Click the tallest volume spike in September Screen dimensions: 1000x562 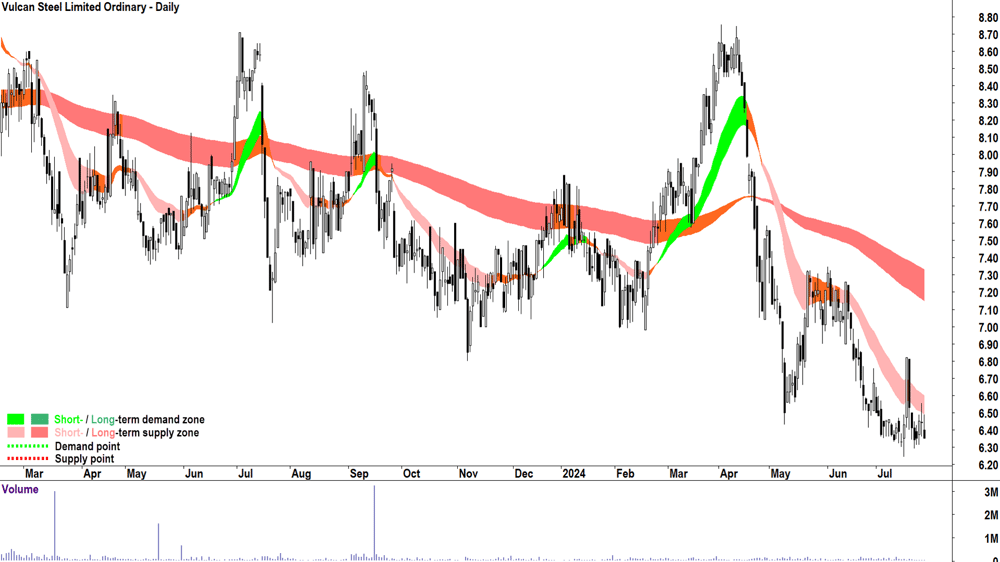tap(374, 522)
